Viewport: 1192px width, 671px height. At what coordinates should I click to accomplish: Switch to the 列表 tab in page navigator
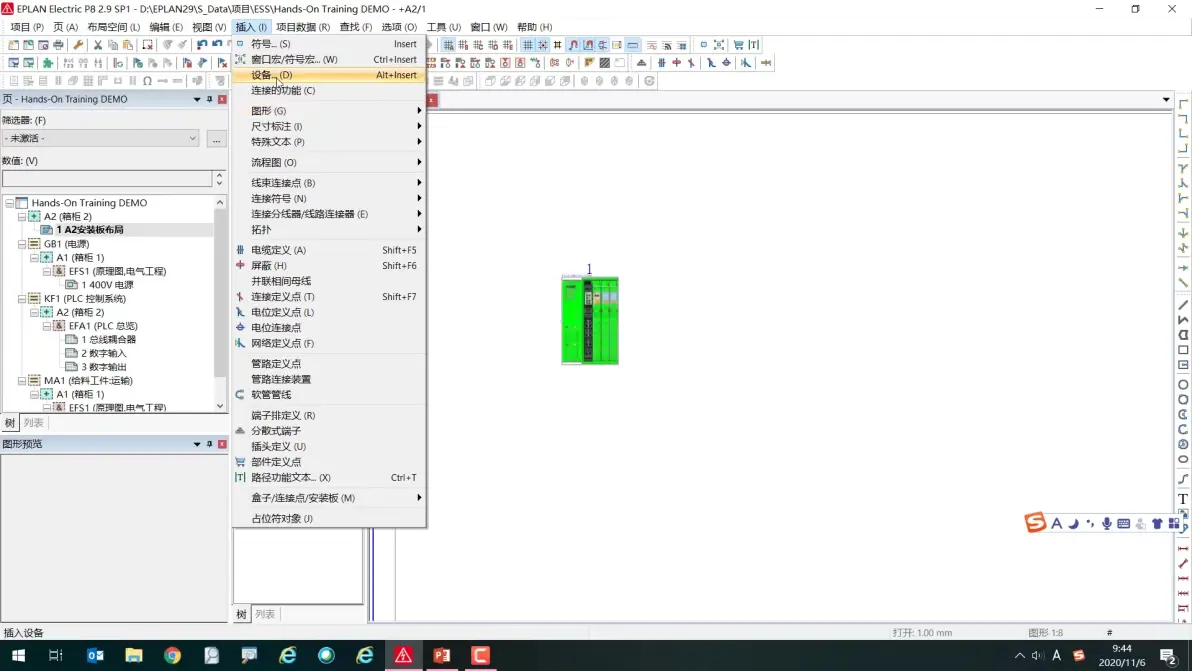pyautogui.click(x=33, y=423)
